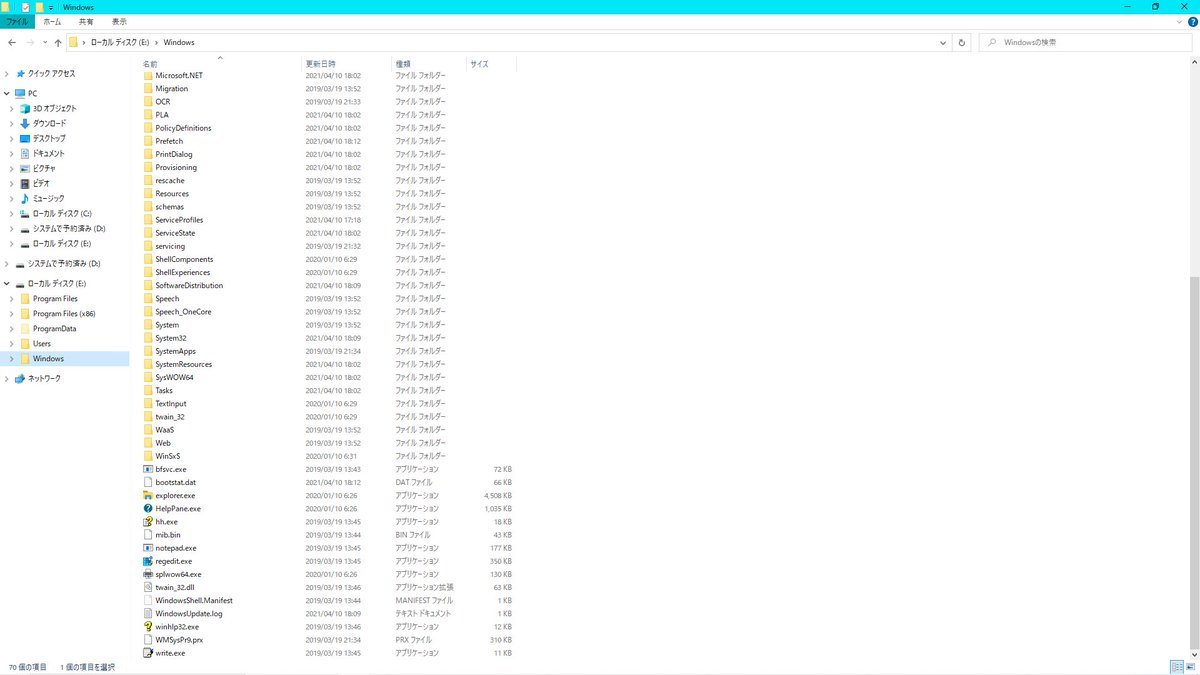
Task: Open quick access toolbar customize dropdown
Action: pos(51,7)
